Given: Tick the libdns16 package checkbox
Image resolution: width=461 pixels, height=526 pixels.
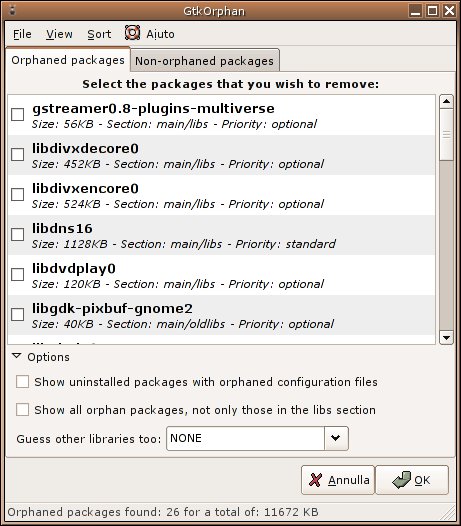Looking at the screenshot, I should pyautogui.click(x=17, y=234).
